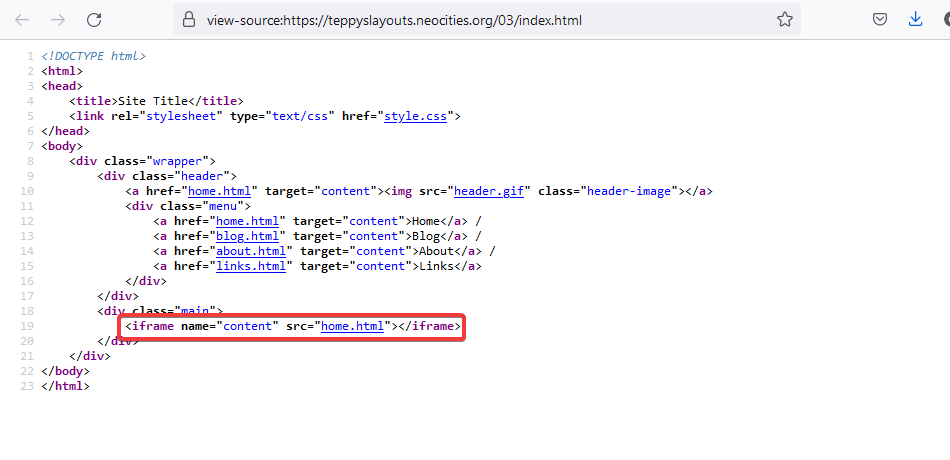Open the style.css stylesheet link
This screenshot has height=460, width=950.
click(x=416, y=116)
